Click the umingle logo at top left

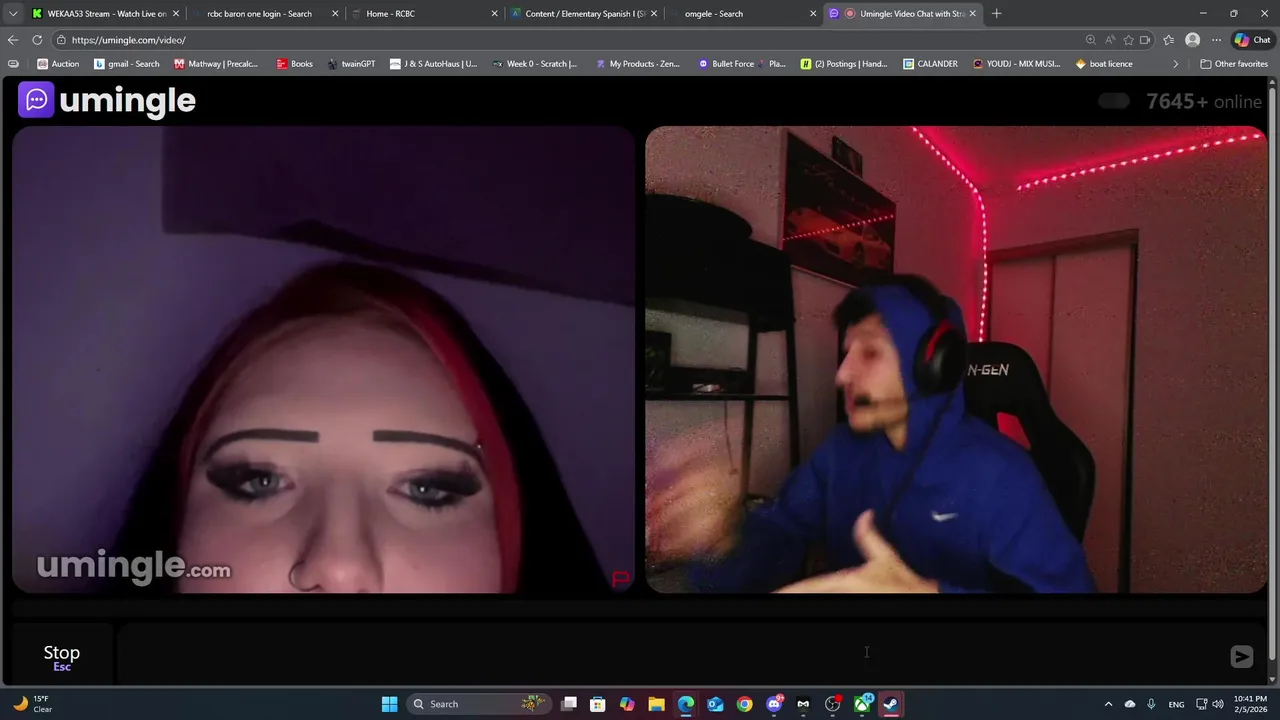point(107,100)
